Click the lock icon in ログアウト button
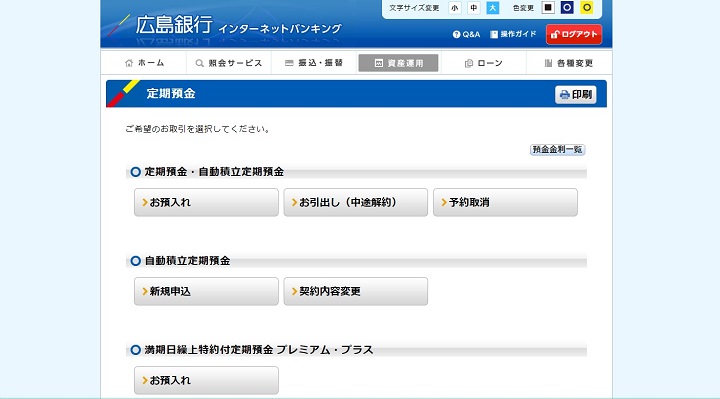Screen dimensions: 720x399 click(x=555, y=34)
